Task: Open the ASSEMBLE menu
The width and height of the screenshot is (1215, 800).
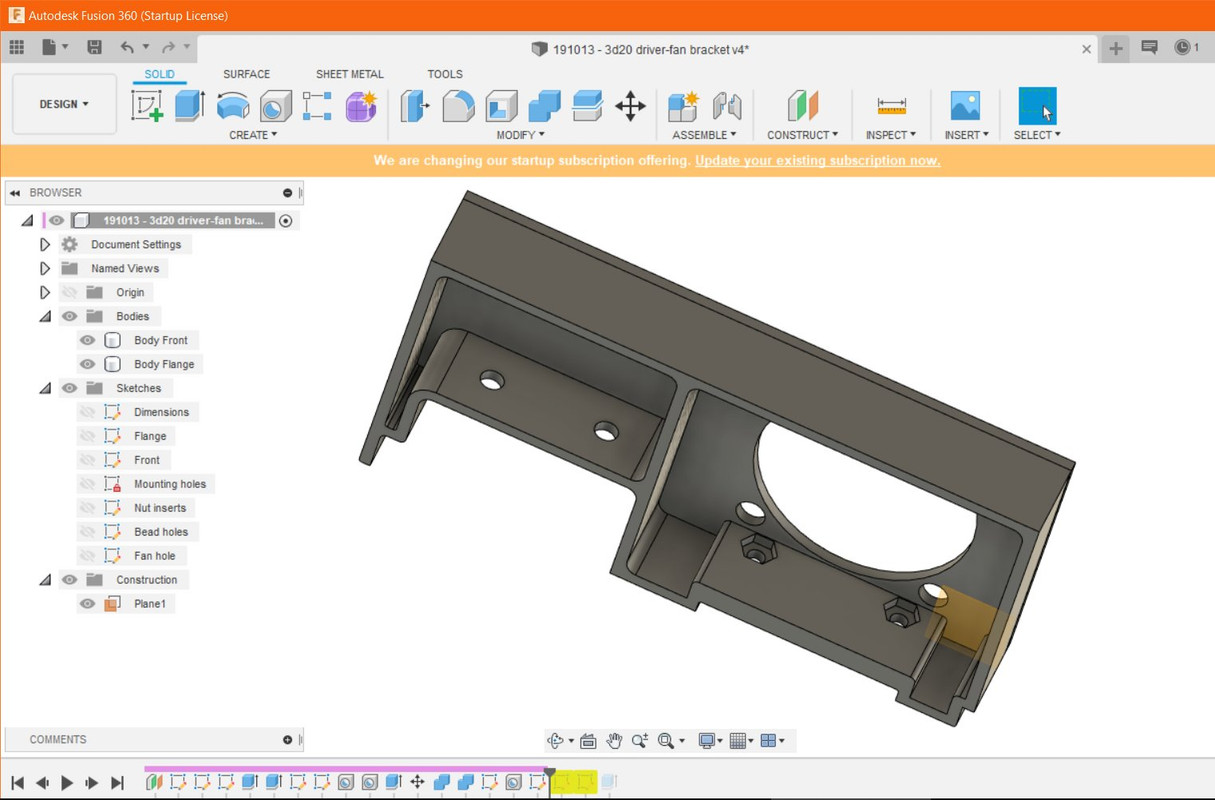Action: [x=704, y=135]
